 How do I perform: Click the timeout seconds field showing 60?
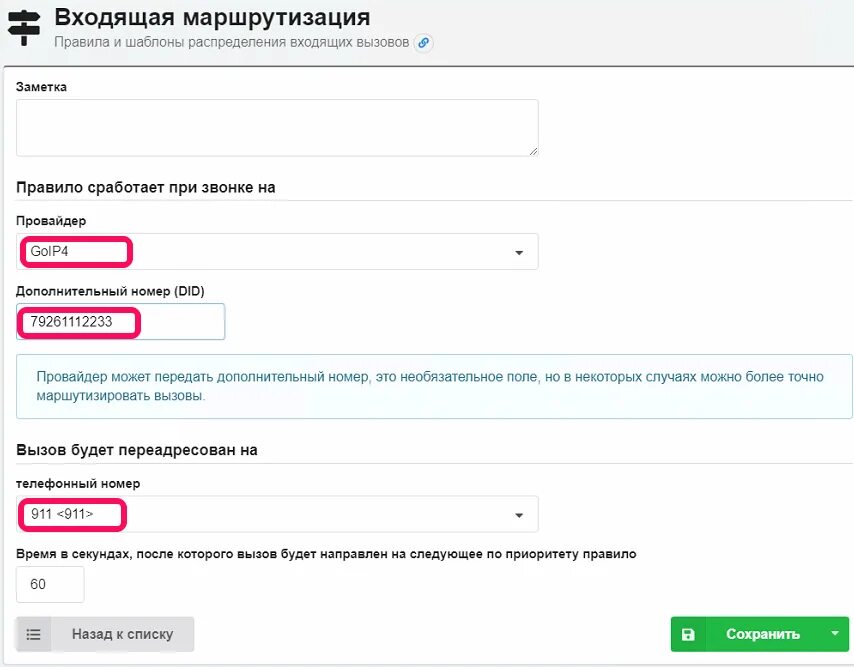pos(50,584)
